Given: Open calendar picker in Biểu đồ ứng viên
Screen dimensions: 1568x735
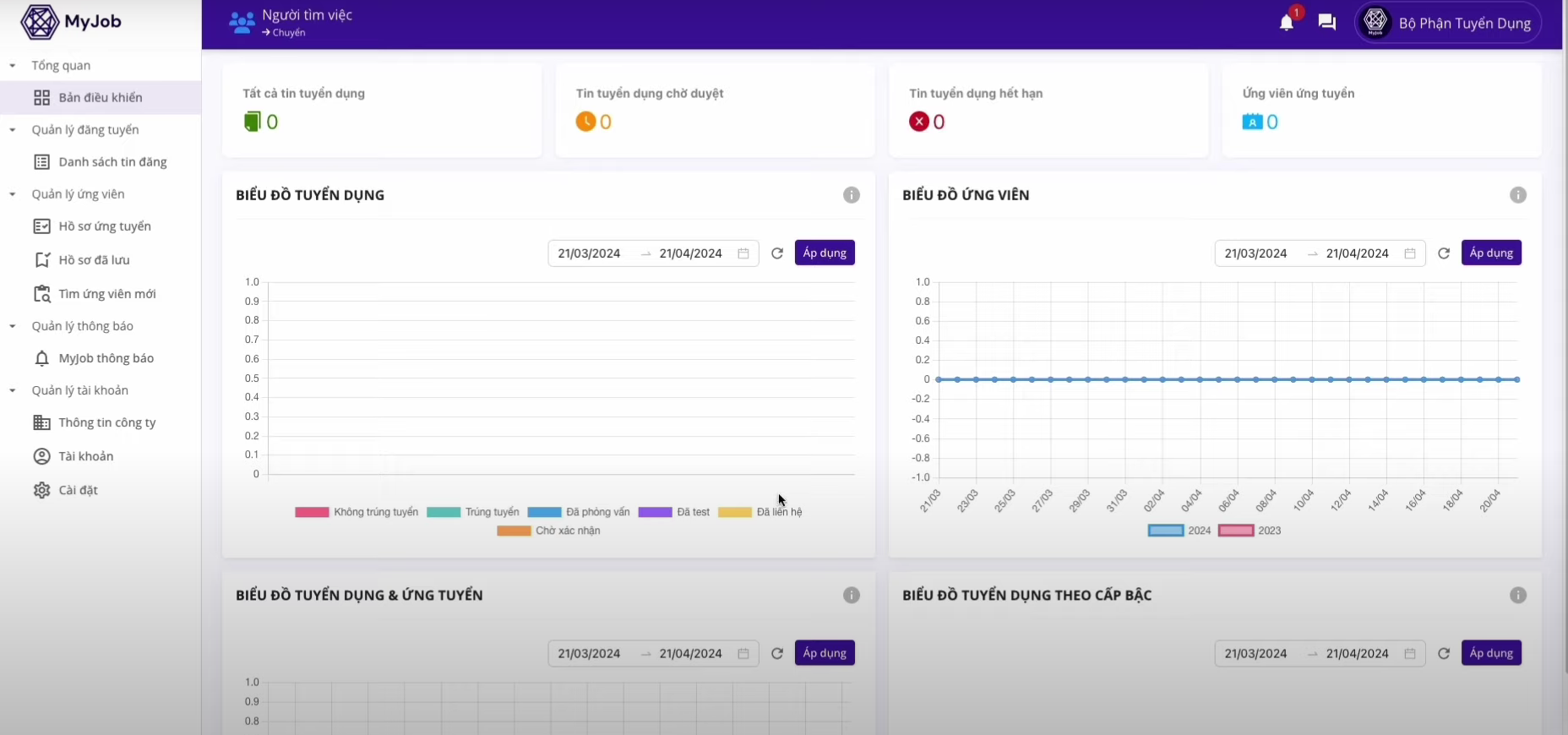Looking at the screenshot, I should click(1410, 253).
